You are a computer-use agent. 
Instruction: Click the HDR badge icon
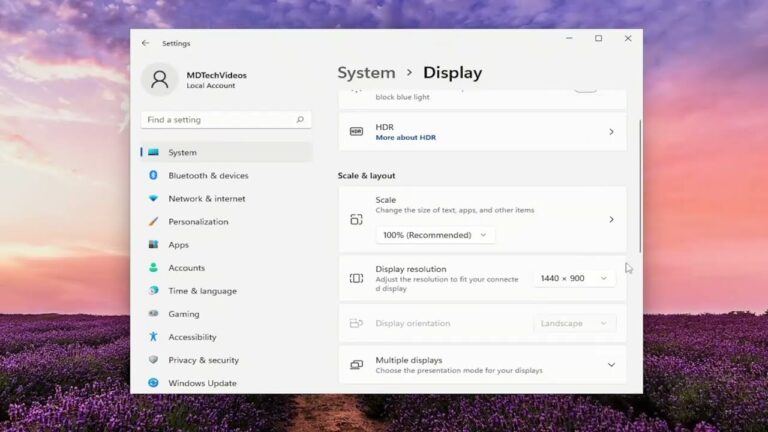[x=356, y=131]
